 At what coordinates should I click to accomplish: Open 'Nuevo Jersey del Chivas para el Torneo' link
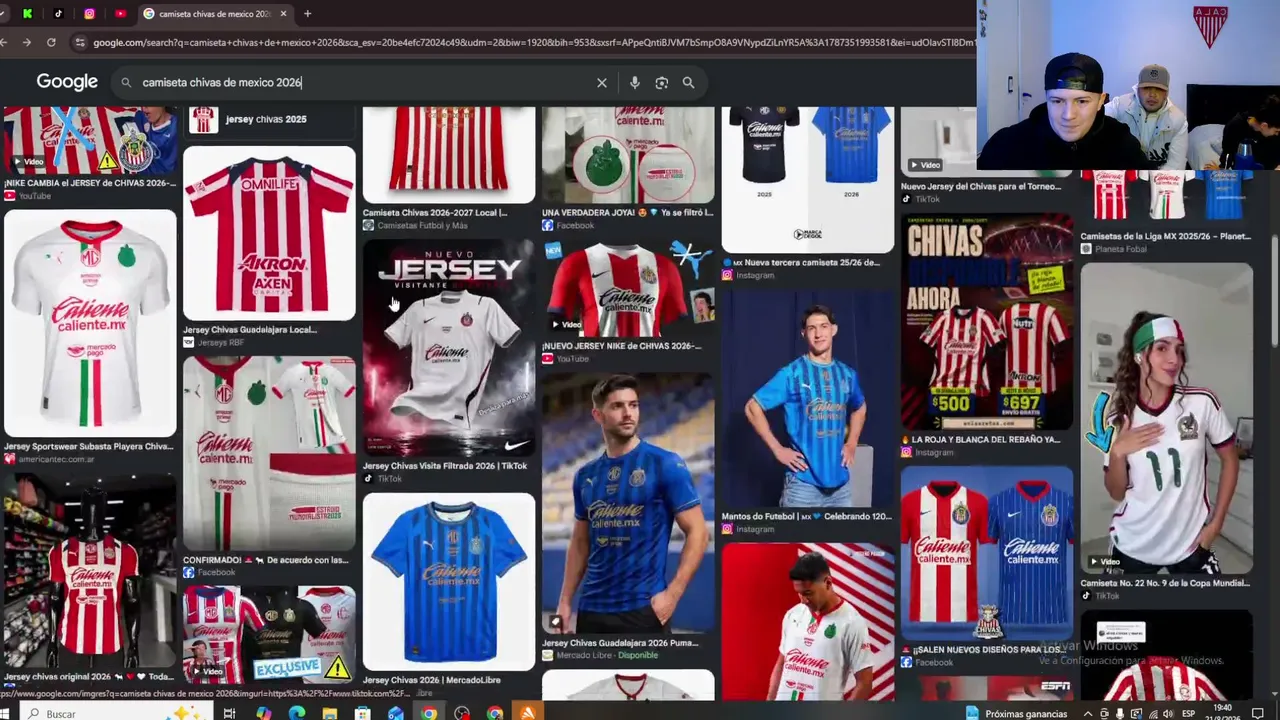click(981, 186)
